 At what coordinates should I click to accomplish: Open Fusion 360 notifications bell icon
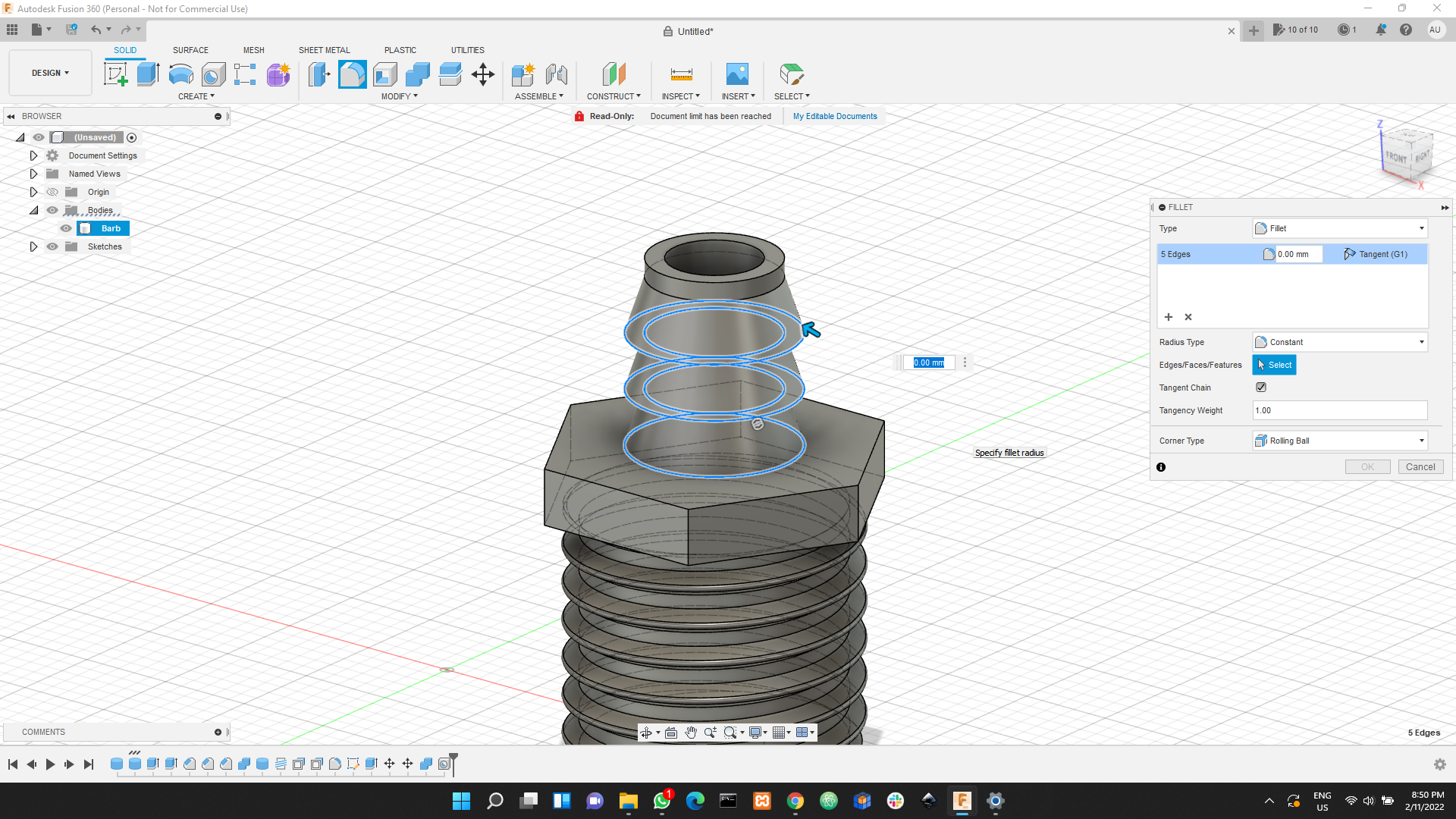coord(1380,30)
